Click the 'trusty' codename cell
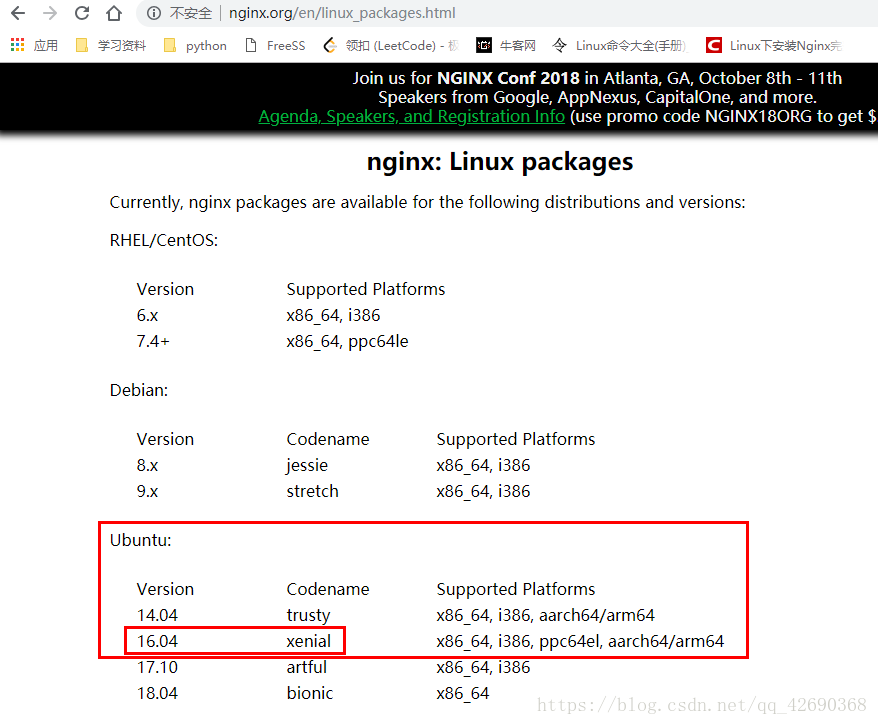This screenshot has height=725, width=878. tap(309, 616)
